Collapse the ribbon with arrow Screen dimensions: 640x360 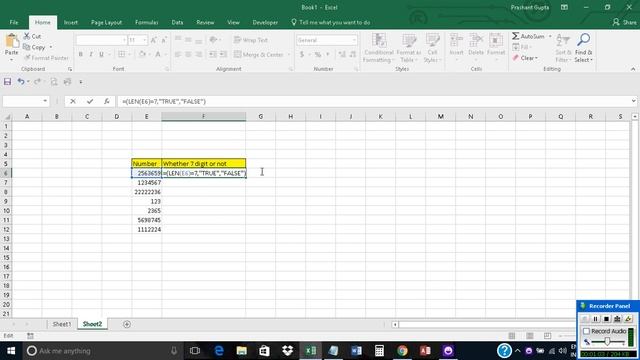point(633,69)
